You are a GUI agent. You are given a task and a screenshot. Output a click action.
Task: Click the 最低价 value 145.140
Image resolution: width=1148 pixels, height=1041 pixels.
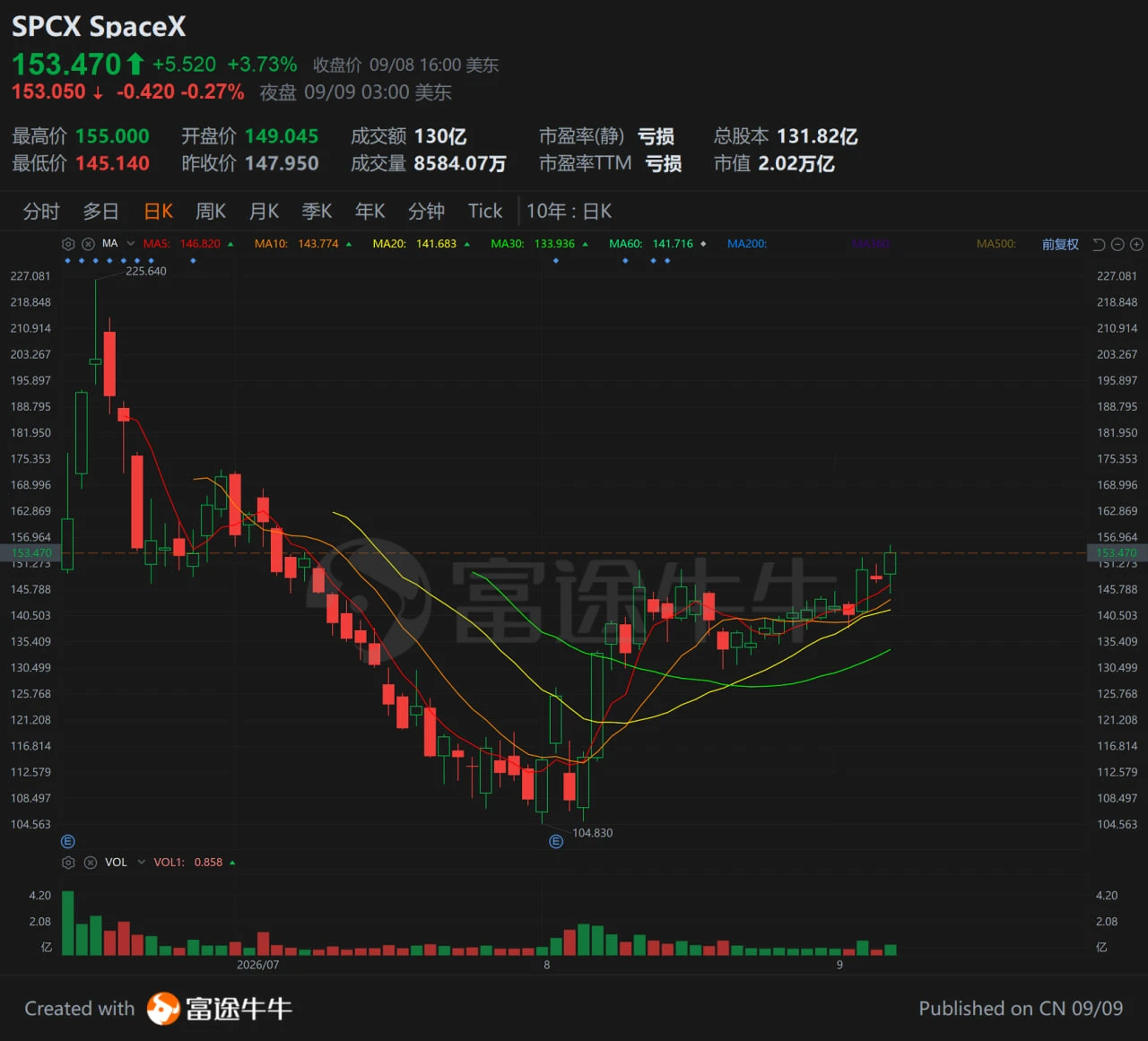pos(112,163)
